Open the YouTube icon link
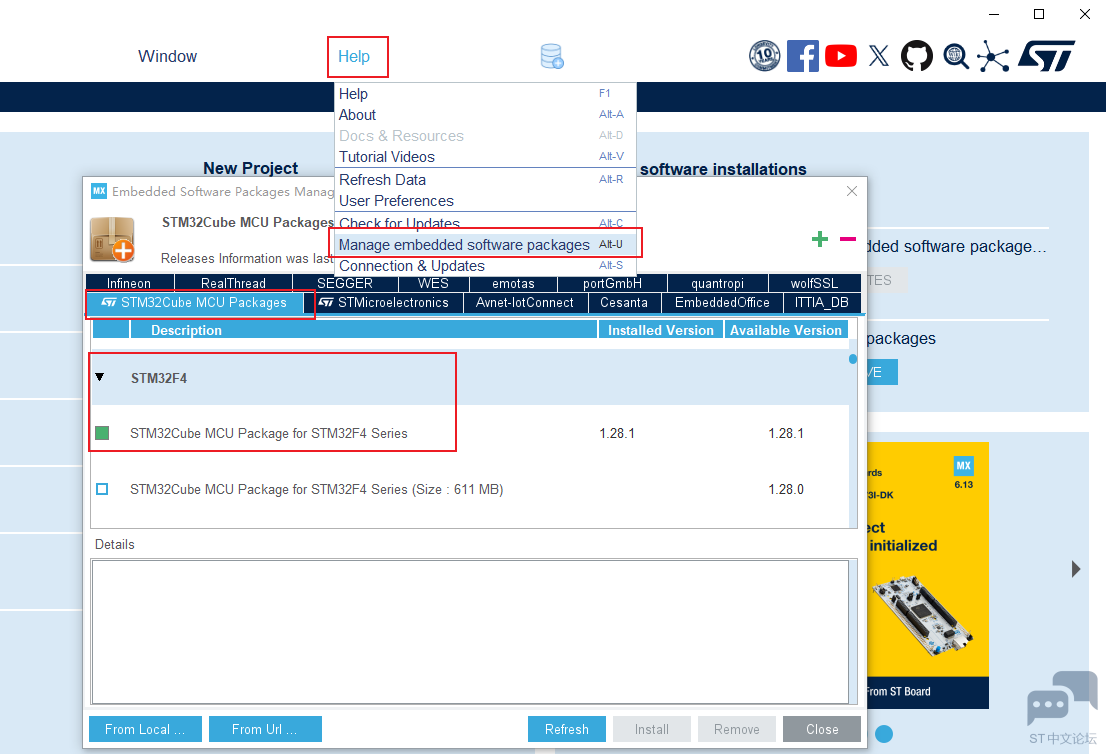This screenshot has width=1106, height=754. pyautogui.click(x=841, y=56)
